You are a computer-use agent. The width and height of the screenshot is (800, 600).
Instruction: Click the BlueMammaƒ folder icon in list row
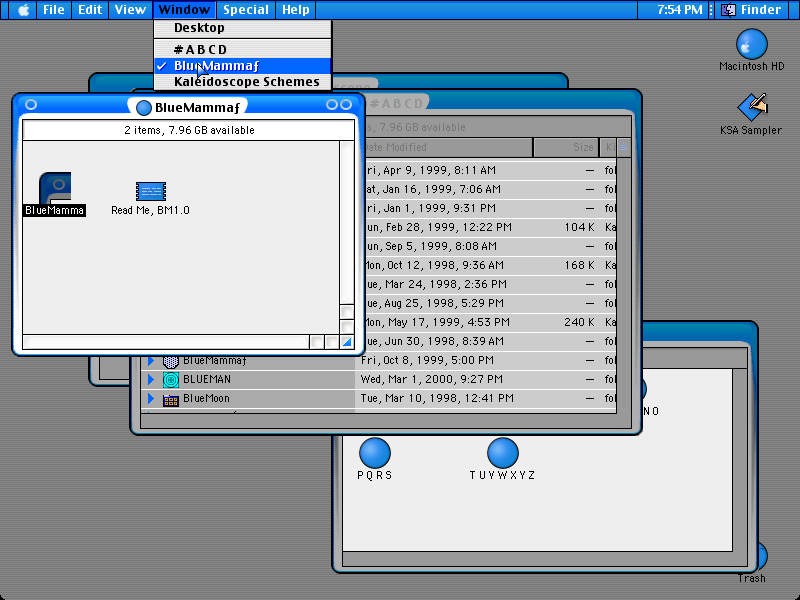[x=171, y=361]
